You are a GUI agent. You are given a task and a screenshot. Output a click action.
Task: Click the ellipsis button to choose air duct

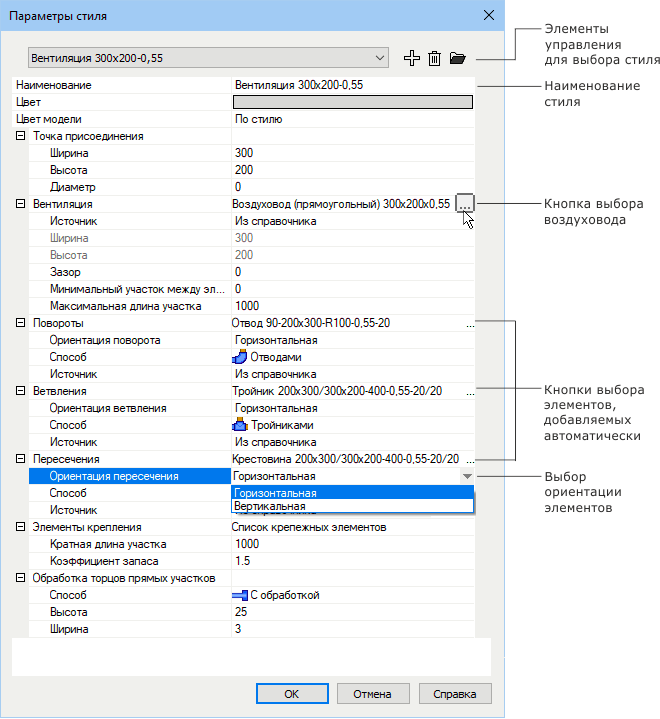click(x=464, y=204)
